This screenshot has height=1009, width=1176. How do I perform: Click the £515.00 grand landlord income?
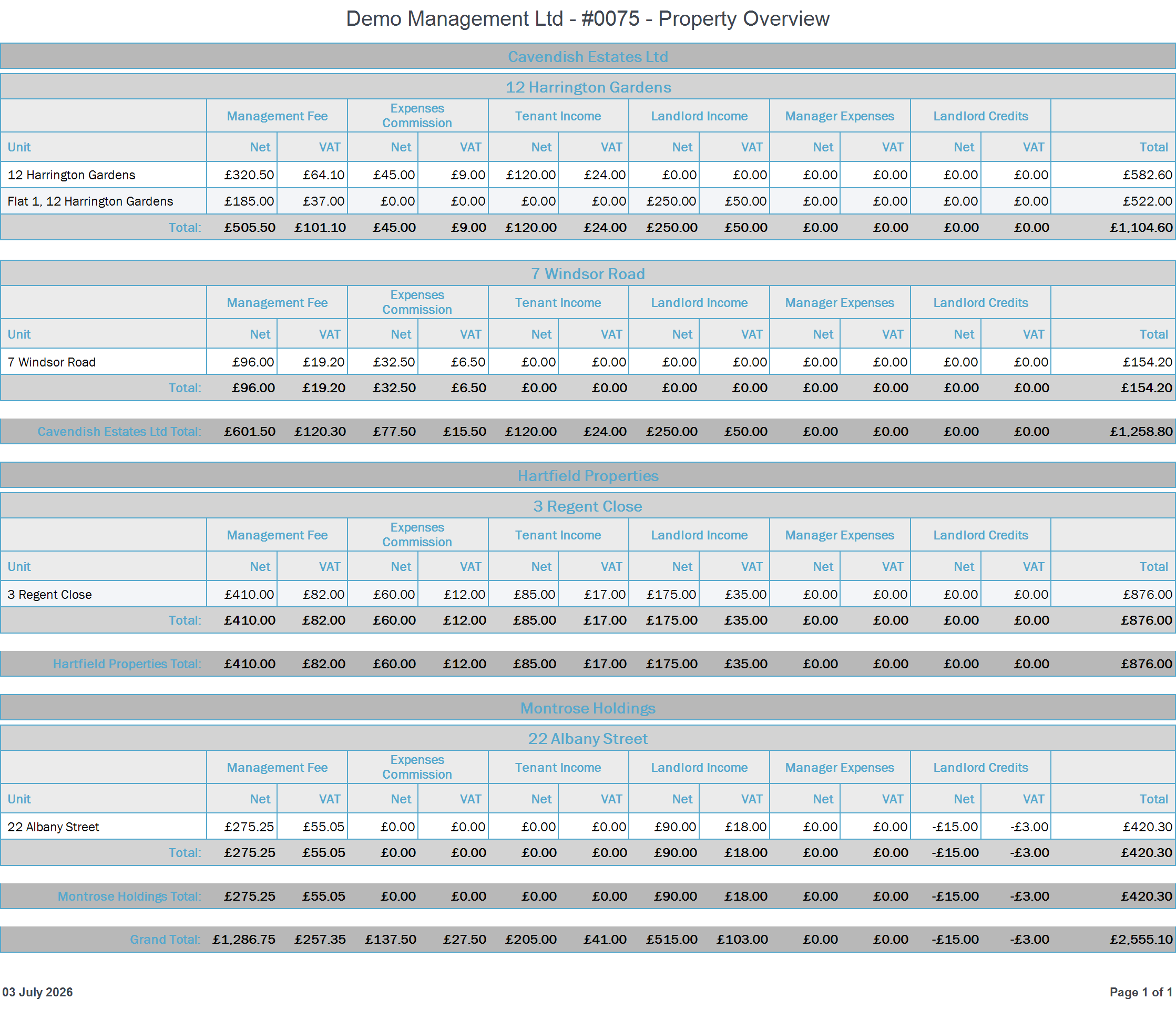(x=672, y=939)
